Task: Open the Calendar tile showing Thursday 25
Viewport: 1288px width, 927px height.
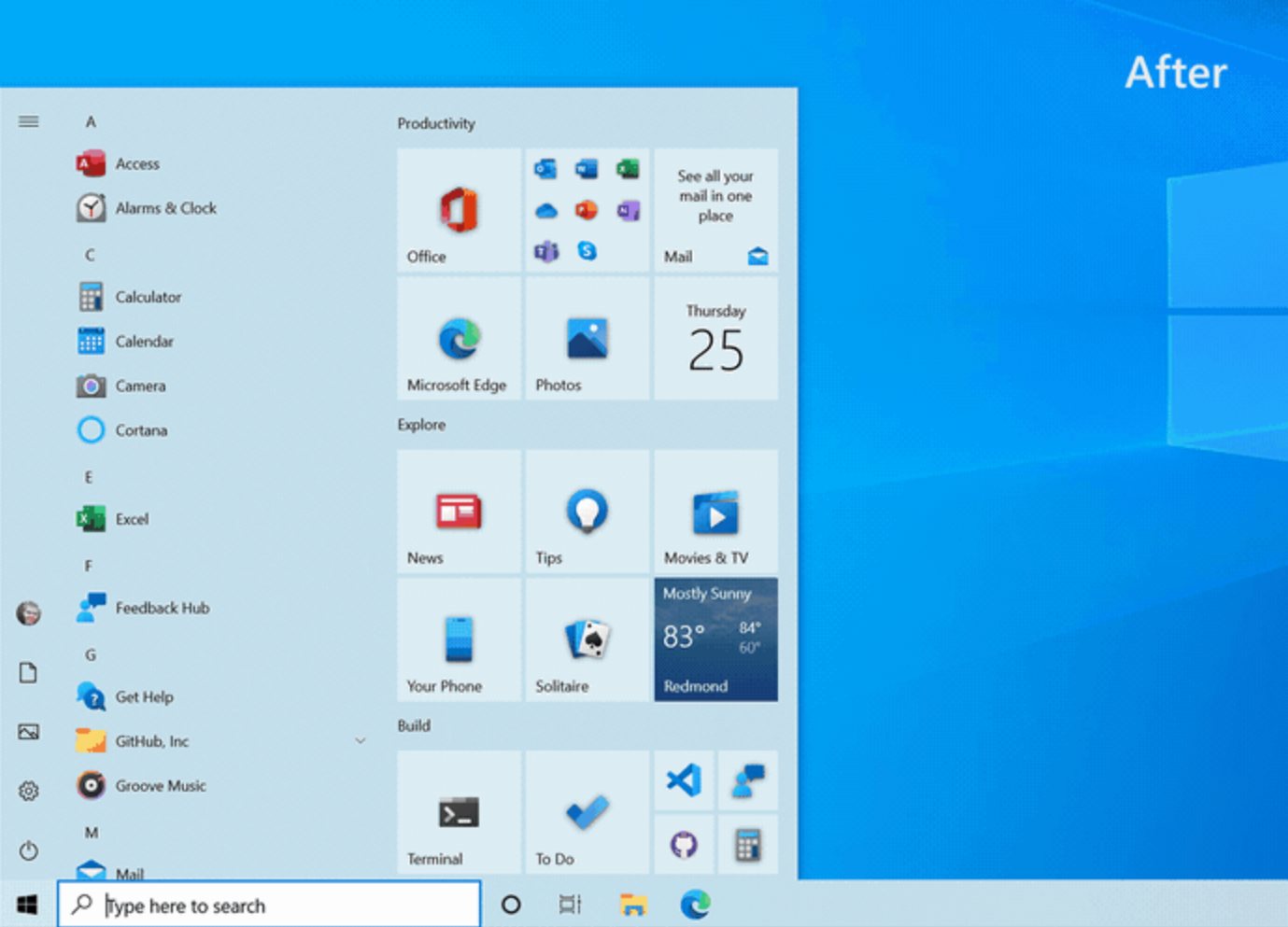Action: click(x=715, y=339)
